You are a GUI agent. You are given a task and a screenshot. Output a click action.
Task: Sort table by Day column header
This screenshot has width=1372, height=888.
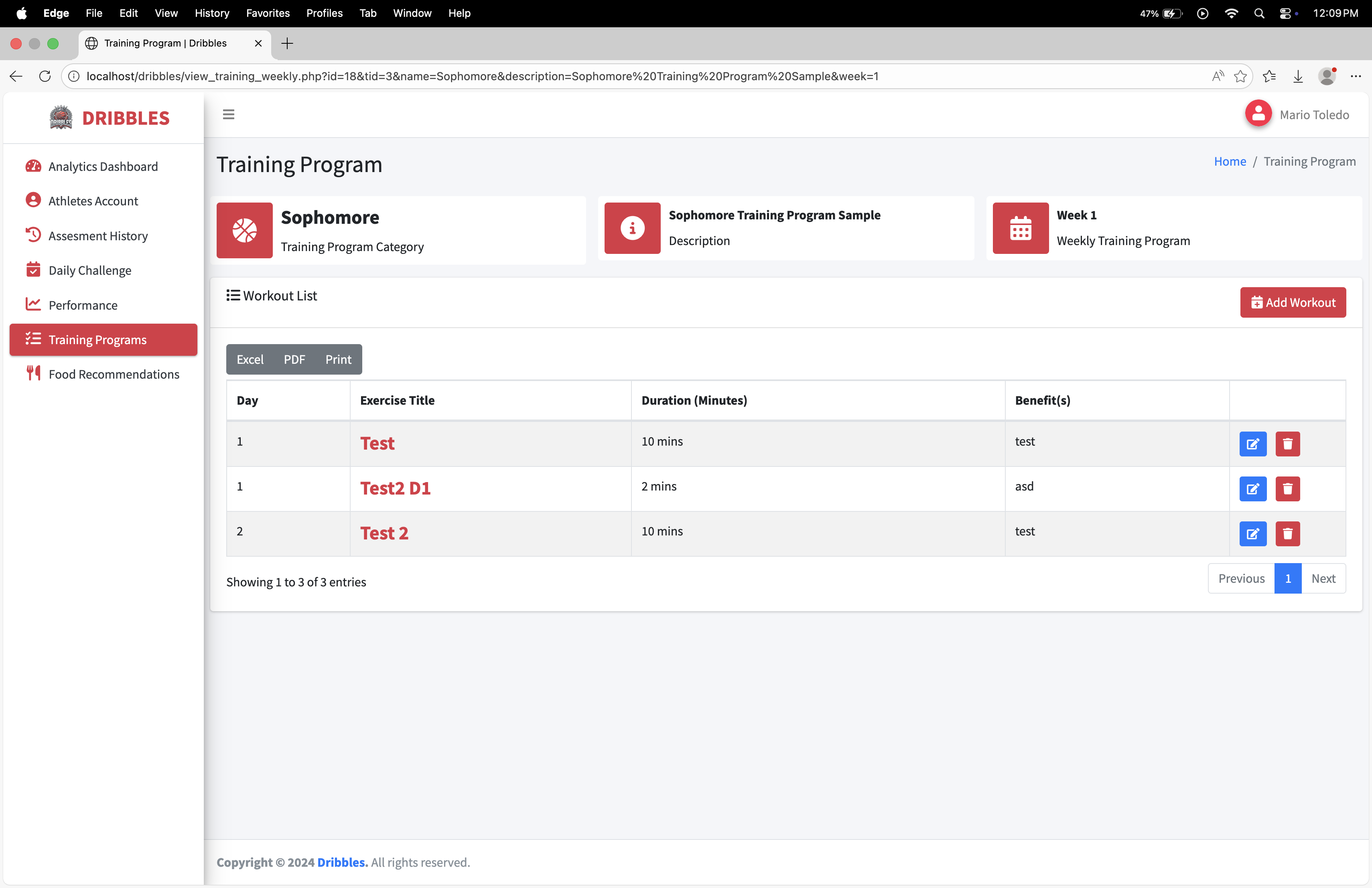pyautogui.click(x=247, y=400)
